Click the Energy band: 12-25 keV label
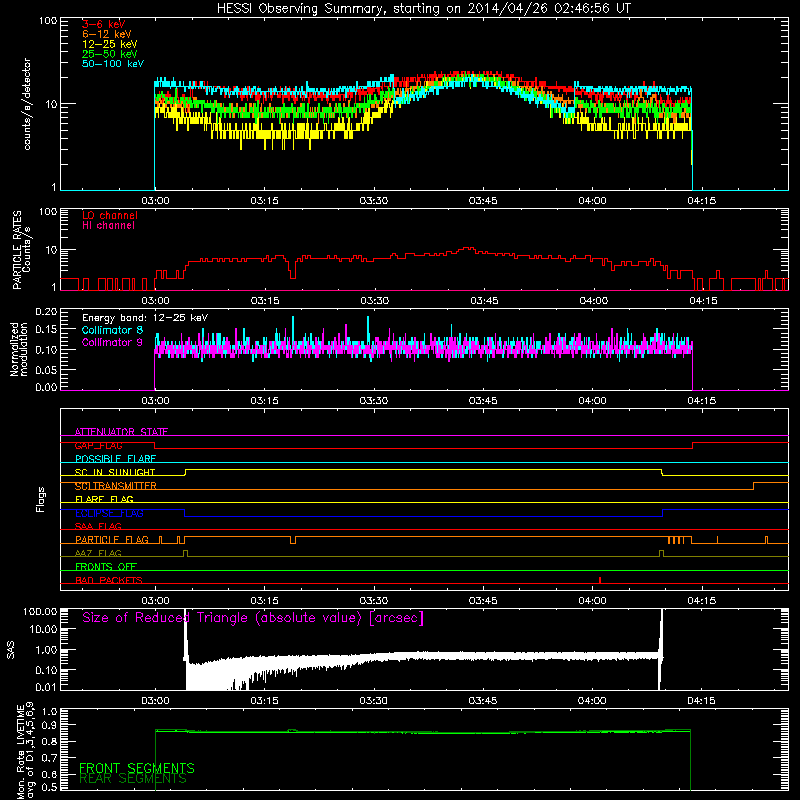 click(145, 318)
